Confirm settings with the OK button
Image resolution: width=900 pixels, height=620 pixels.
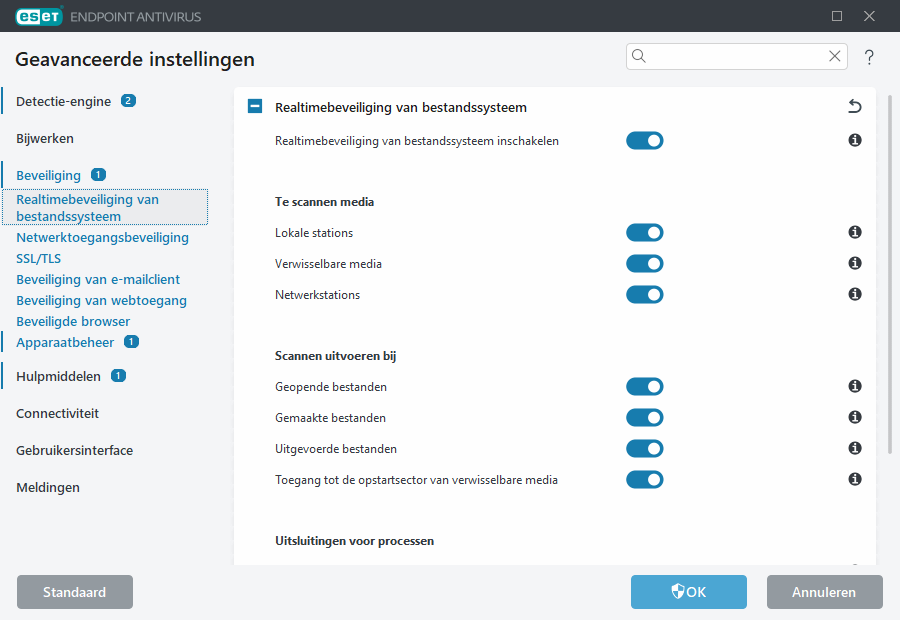[x=688, y=592]
